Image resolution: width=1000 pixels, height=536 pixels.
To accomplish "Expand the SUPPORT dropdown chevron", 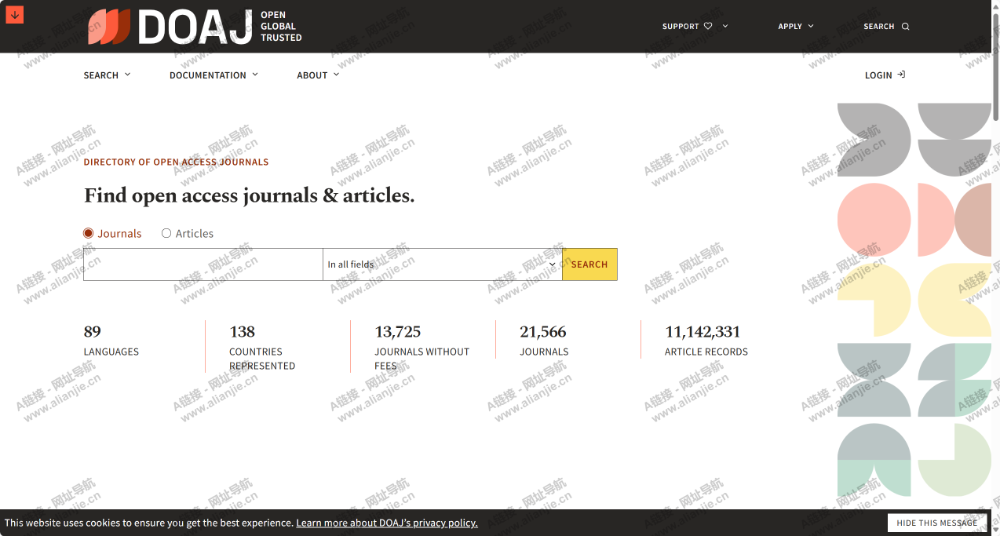I will pyautogui.click(x=725, y=26).
